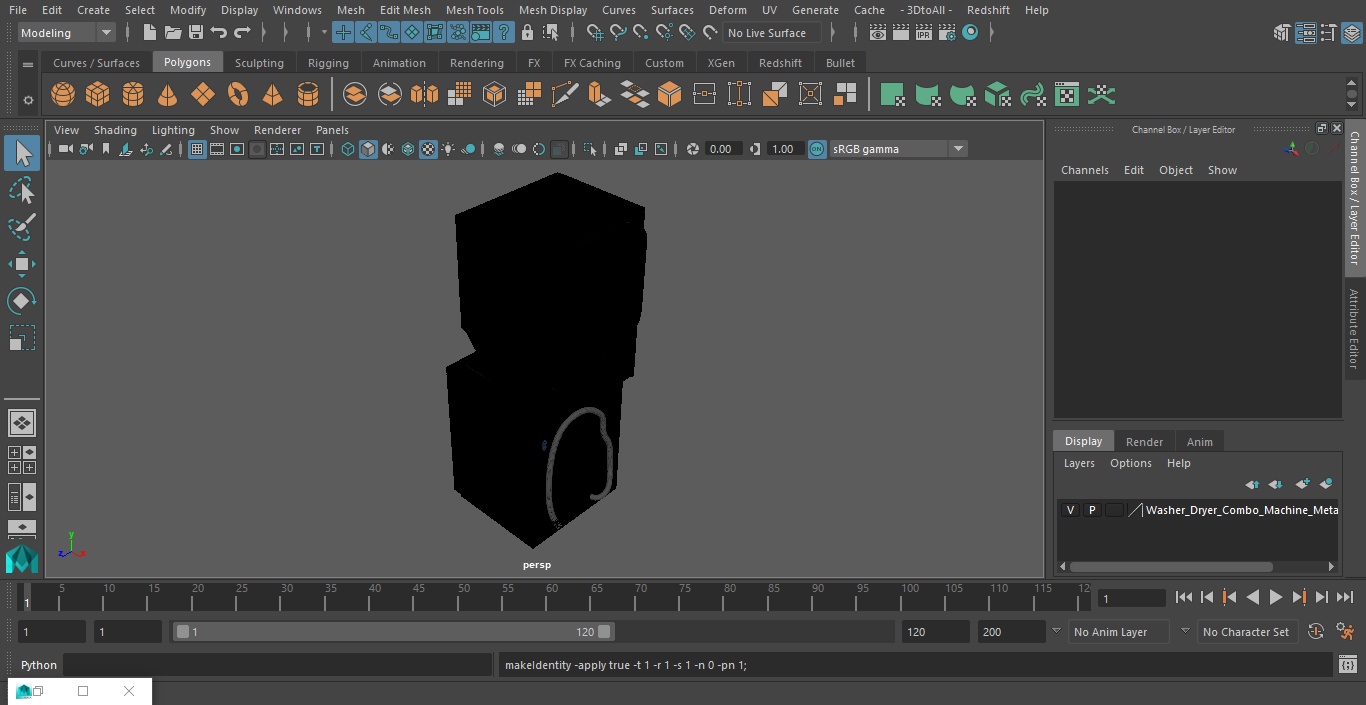The width and height of the screenshot is (1366, 705).
Task: Open the No Character Set dropdown
Action: (x=1246, y=632)
